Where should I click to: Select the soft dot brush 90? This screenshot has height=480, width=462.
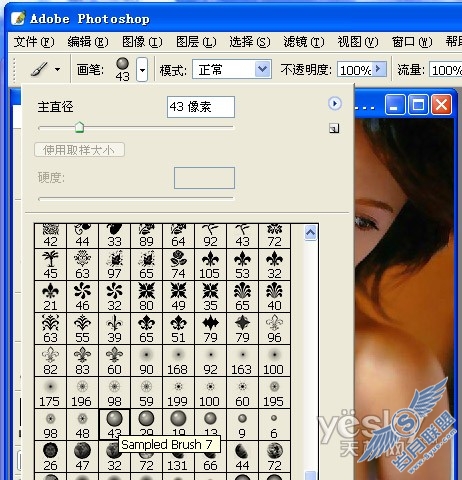pos(146,361)
